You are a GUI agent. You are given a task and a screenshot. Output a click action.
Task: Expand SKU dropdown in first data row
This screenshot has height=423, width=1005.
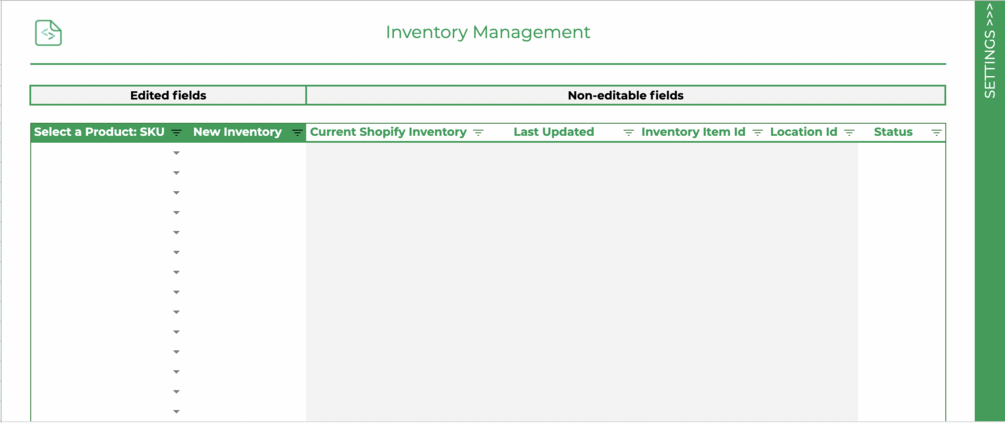click(x=177, y=153)
